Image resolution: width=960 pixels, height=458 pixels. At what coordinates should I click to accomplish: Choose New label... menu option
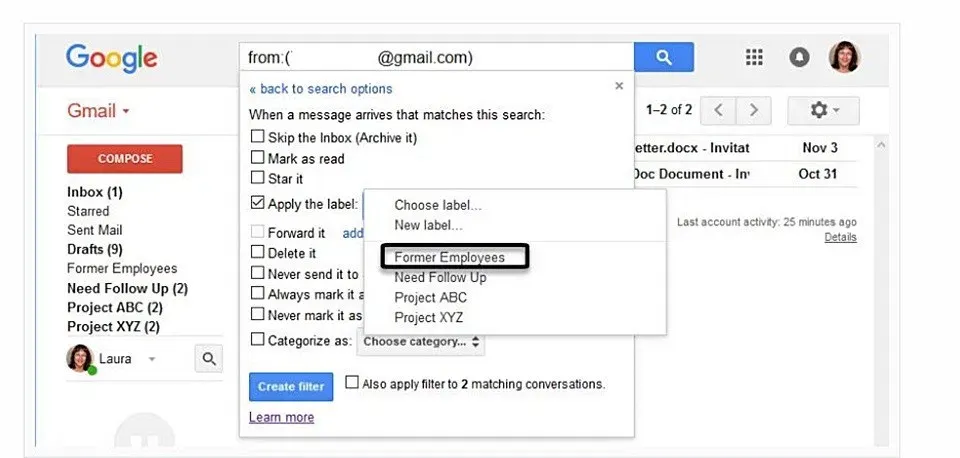pos(428,225)
